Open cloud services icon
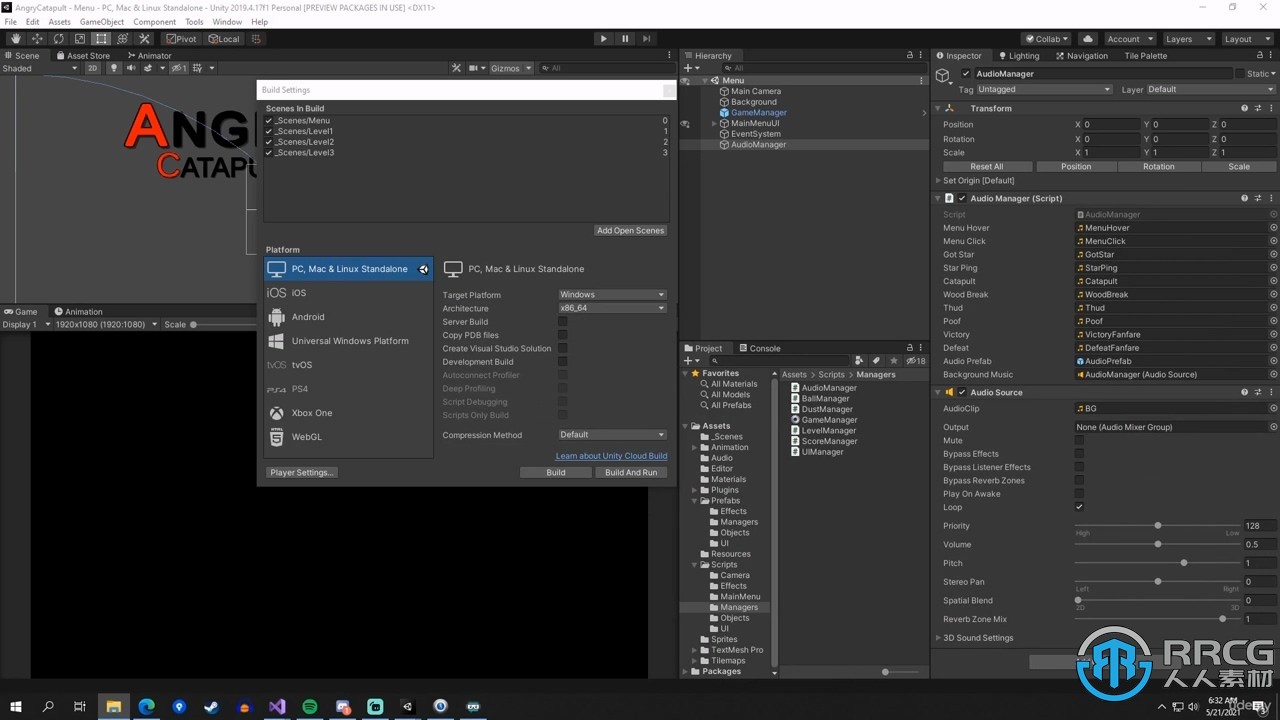 (x=1088, y=39)
